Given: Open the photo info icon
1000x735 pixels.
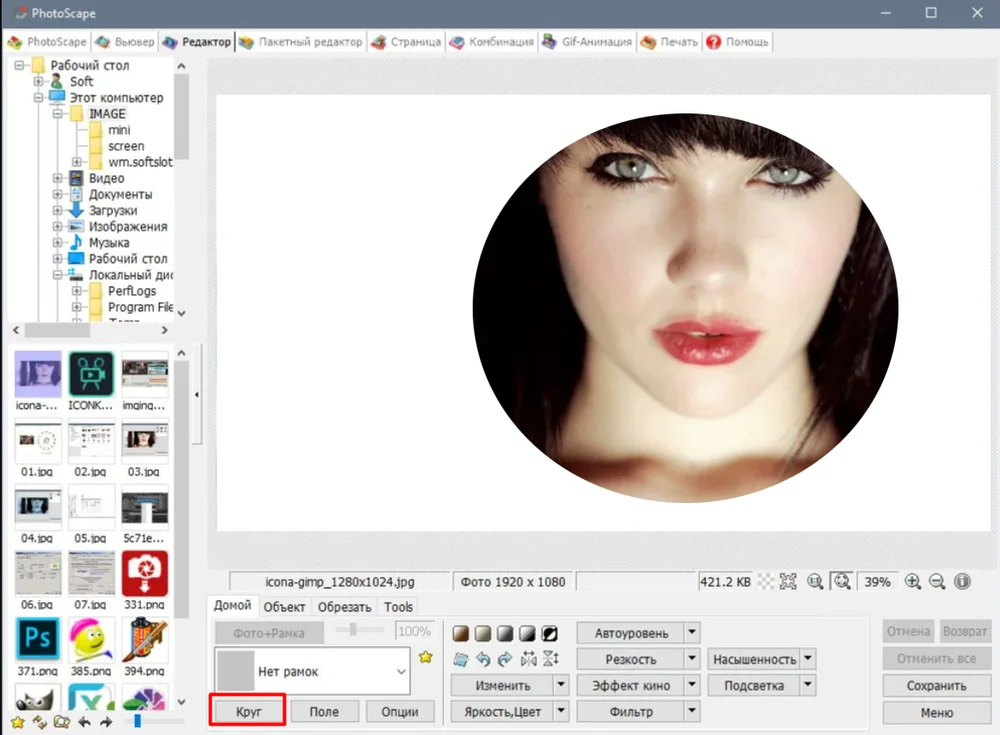Looking at the screenshot, I should 962,581.
